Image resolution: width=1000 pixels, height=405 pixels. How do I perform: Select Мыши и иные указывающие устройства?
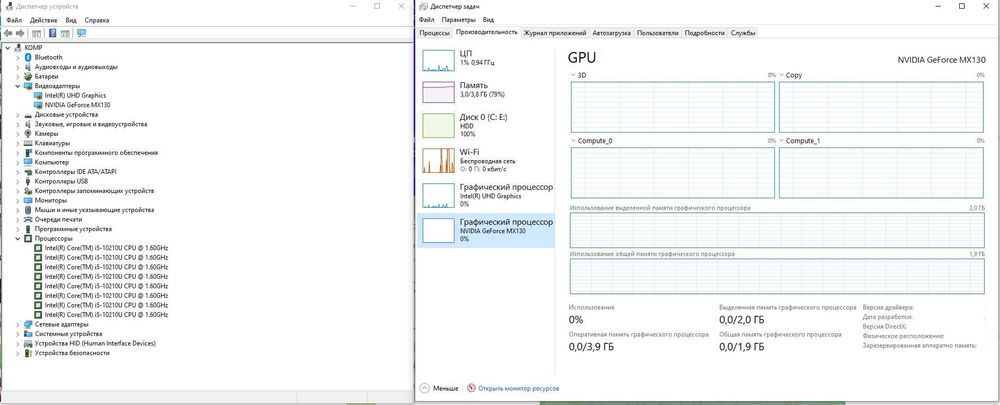click(94, 210)
